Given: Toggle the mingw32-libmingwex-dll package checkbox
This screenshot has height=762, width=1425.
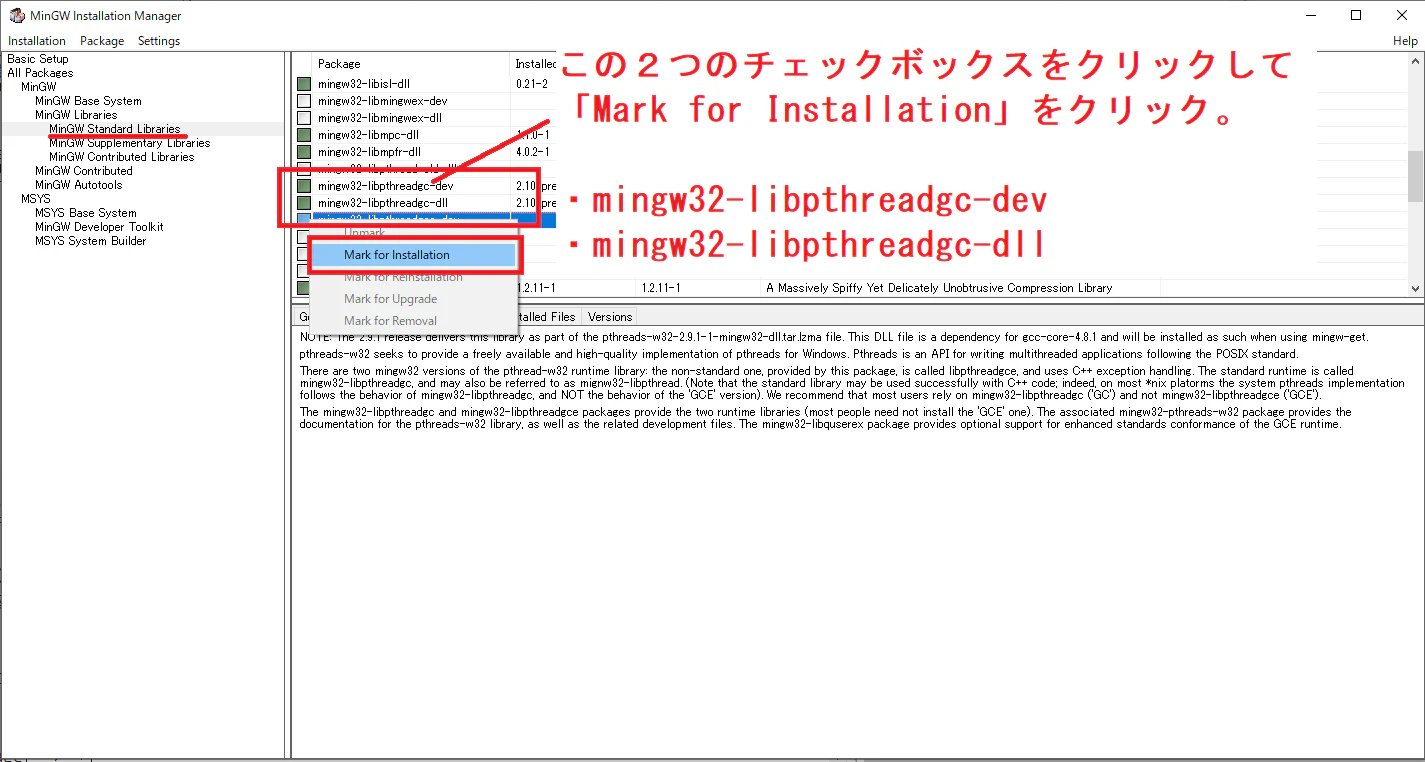Looking at the screenshot, I should [x=304, y=118].
